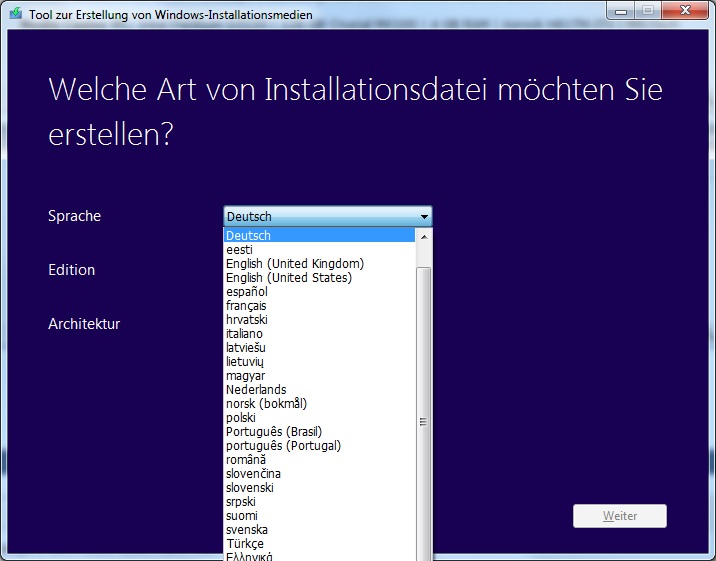Screen dimensions: 716x561
Task: Choose eesti from the language list
Action: coord(320,250)
